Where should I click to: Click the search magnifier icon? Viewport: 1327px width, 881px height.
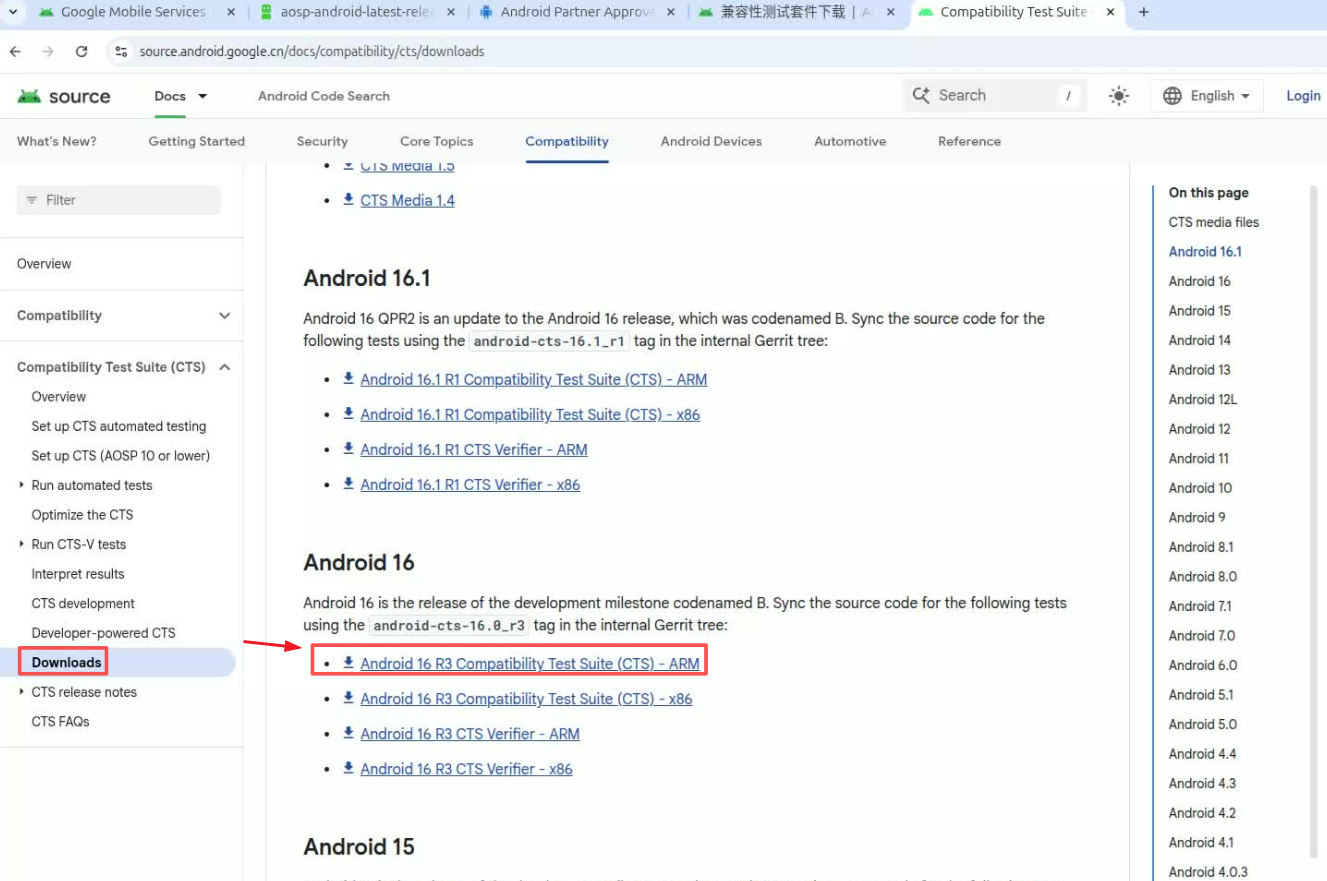[921, 96]
